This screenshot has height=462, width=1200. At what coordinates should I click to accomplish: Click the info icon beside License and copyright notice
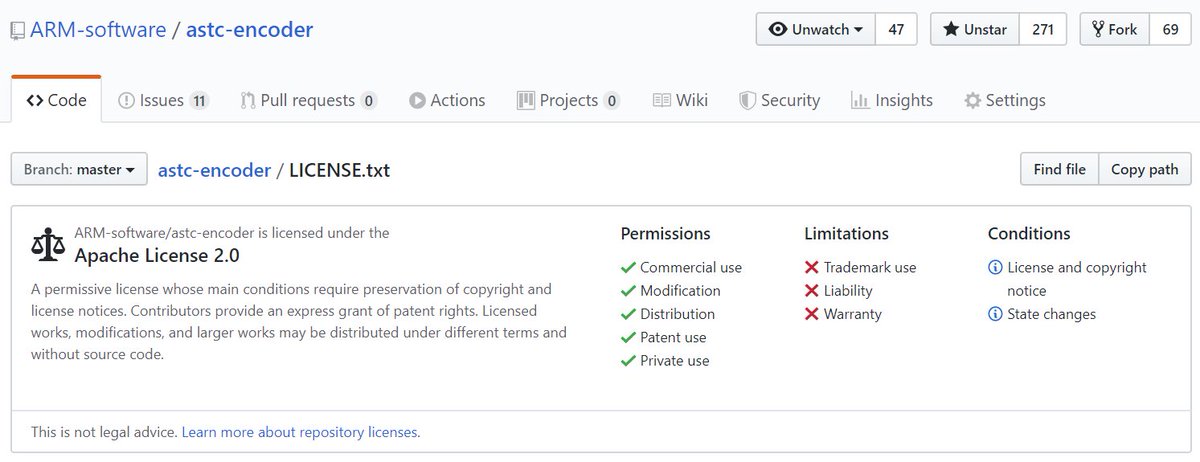point(995,268)
